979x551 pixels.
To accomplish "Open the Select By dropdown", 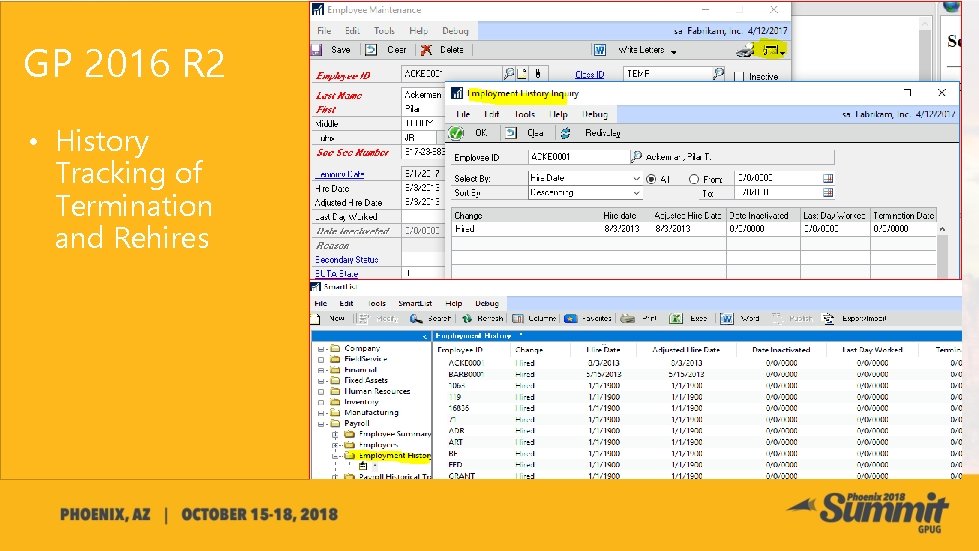I will pos(636,178).
